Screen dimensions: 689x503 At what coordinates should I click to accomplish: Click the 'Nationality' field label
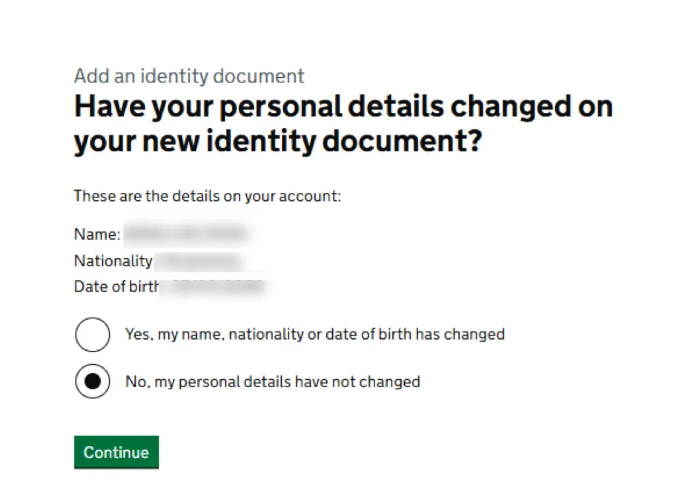[113, 261]
